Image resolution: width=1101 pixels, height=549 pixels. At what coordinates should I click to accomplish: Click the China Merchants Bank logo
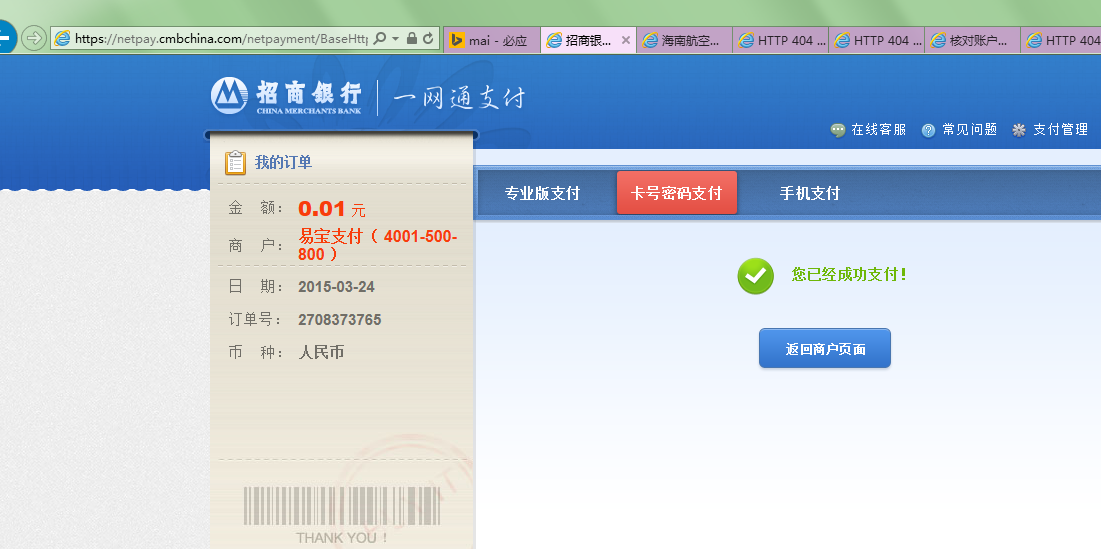pyautogui.click(x=286, y=96)
